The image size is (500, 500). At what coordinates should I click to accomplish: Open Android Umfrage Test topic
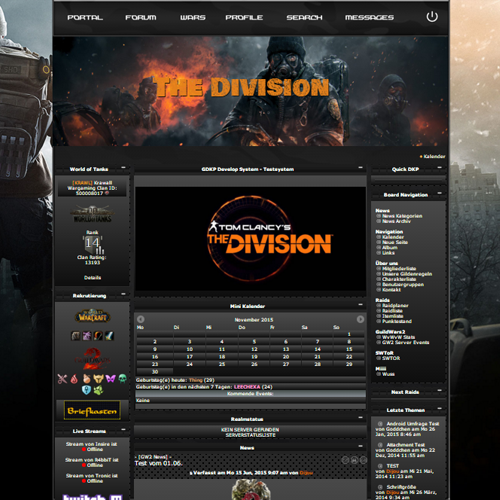413,424
